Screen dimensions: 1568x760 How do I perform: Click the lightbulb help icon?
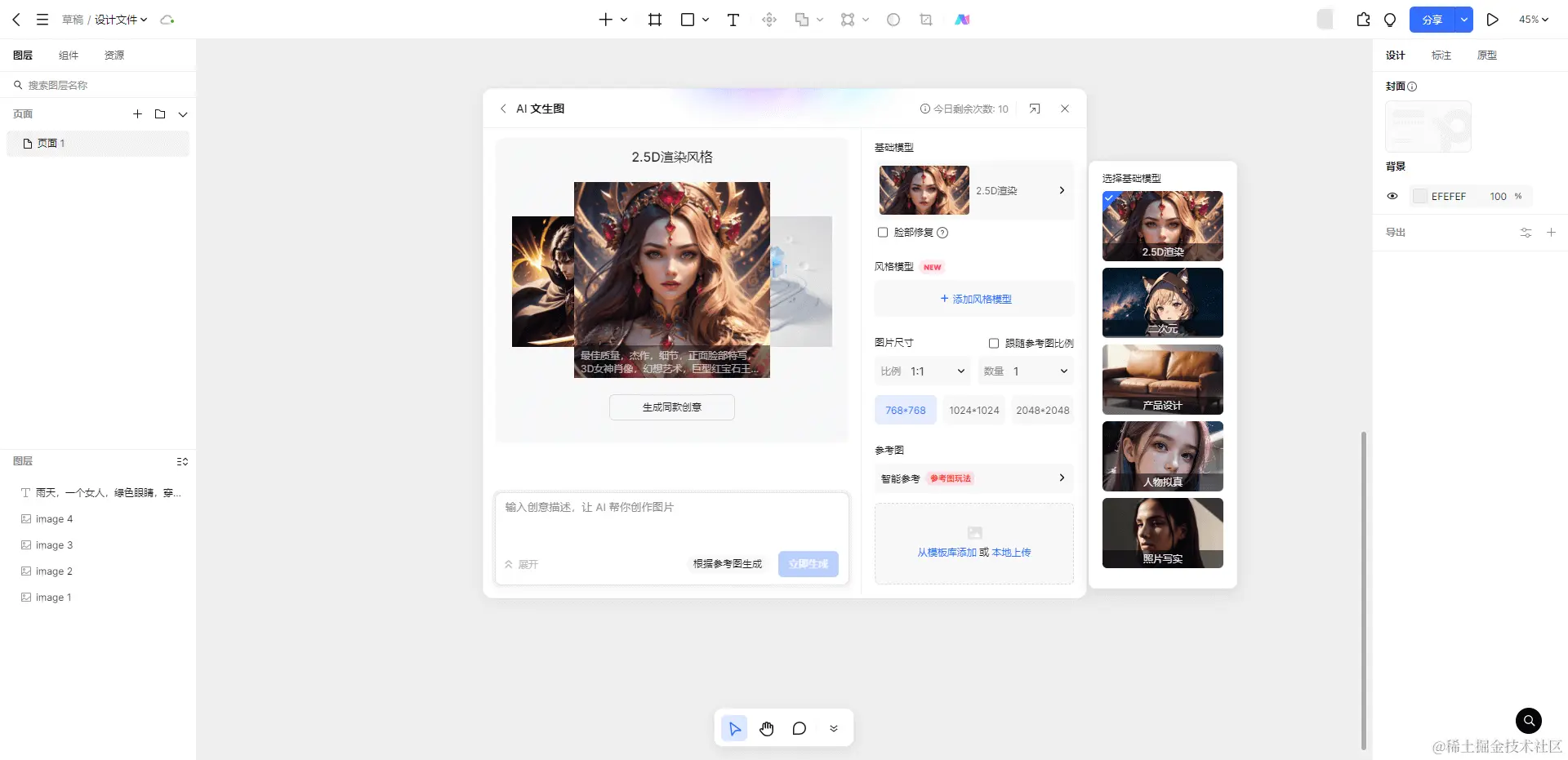pyautogui.click(x=1390, y=20)
